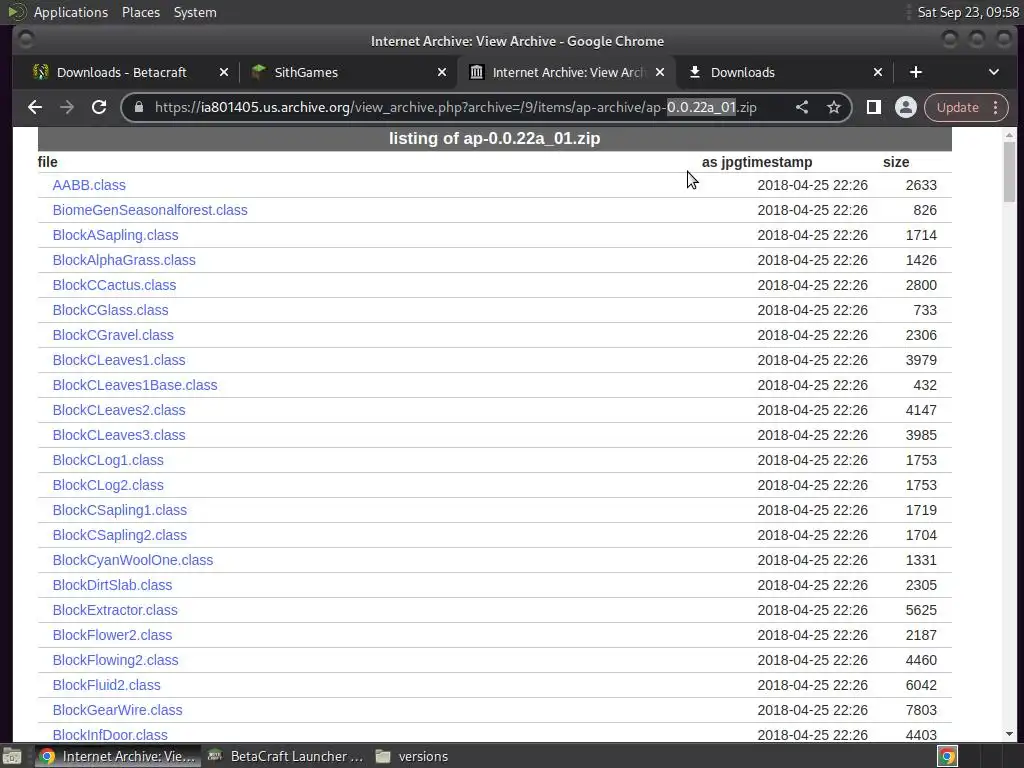Click the 'listing of ap-0.0.22a_01.zip' heading
Screen dimensions: 1024x768
(x=494, y=138)
